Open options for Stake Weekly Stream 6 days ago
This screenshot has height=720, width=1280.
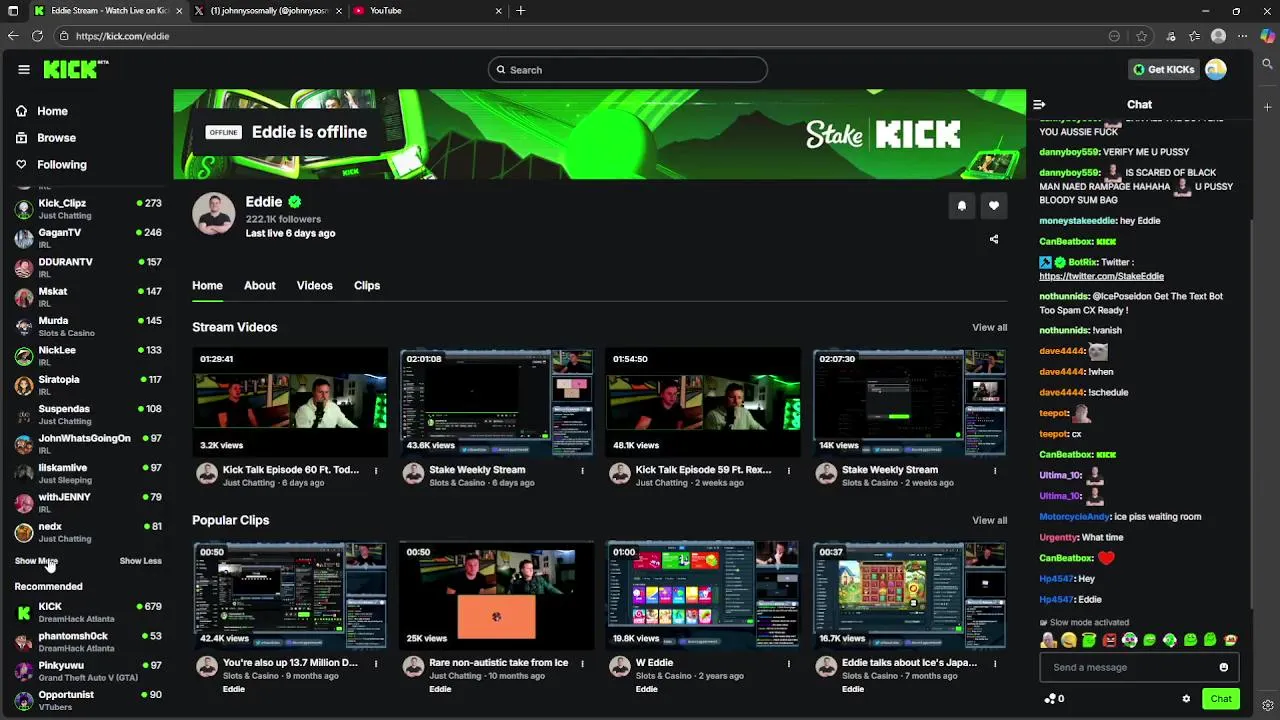click(x=583, y=471)
